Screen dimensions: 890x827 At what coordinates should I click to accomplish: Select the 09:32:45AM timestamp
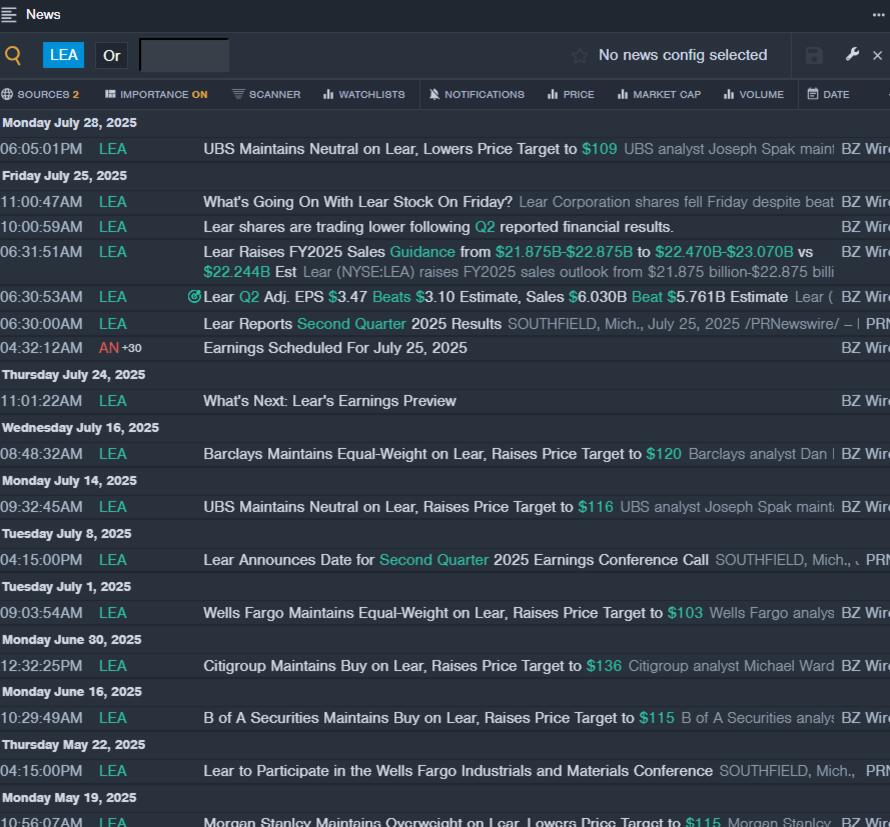(x=41, y=507)
